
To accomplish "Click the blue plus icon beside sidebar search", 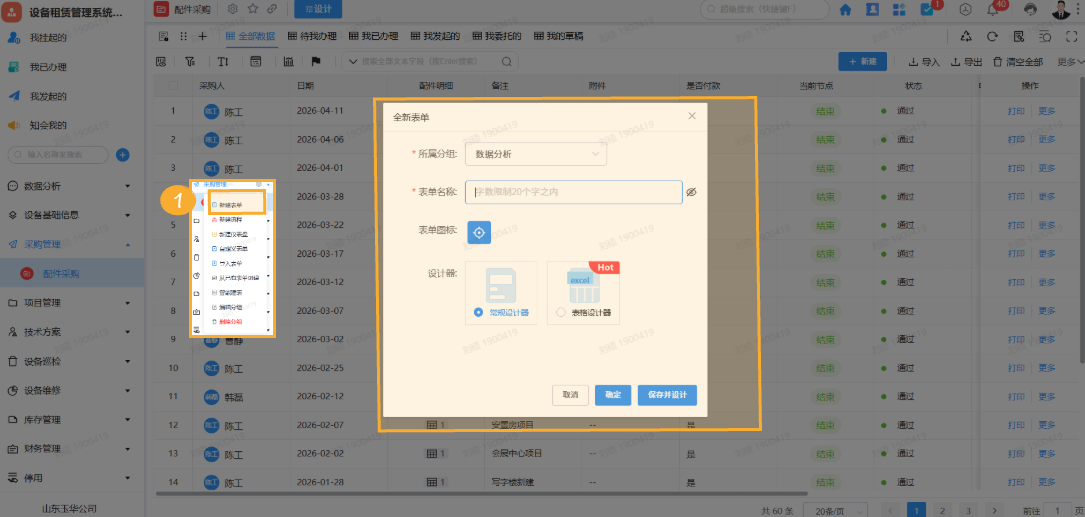I will pyautogui.click(x=123, y=154).
